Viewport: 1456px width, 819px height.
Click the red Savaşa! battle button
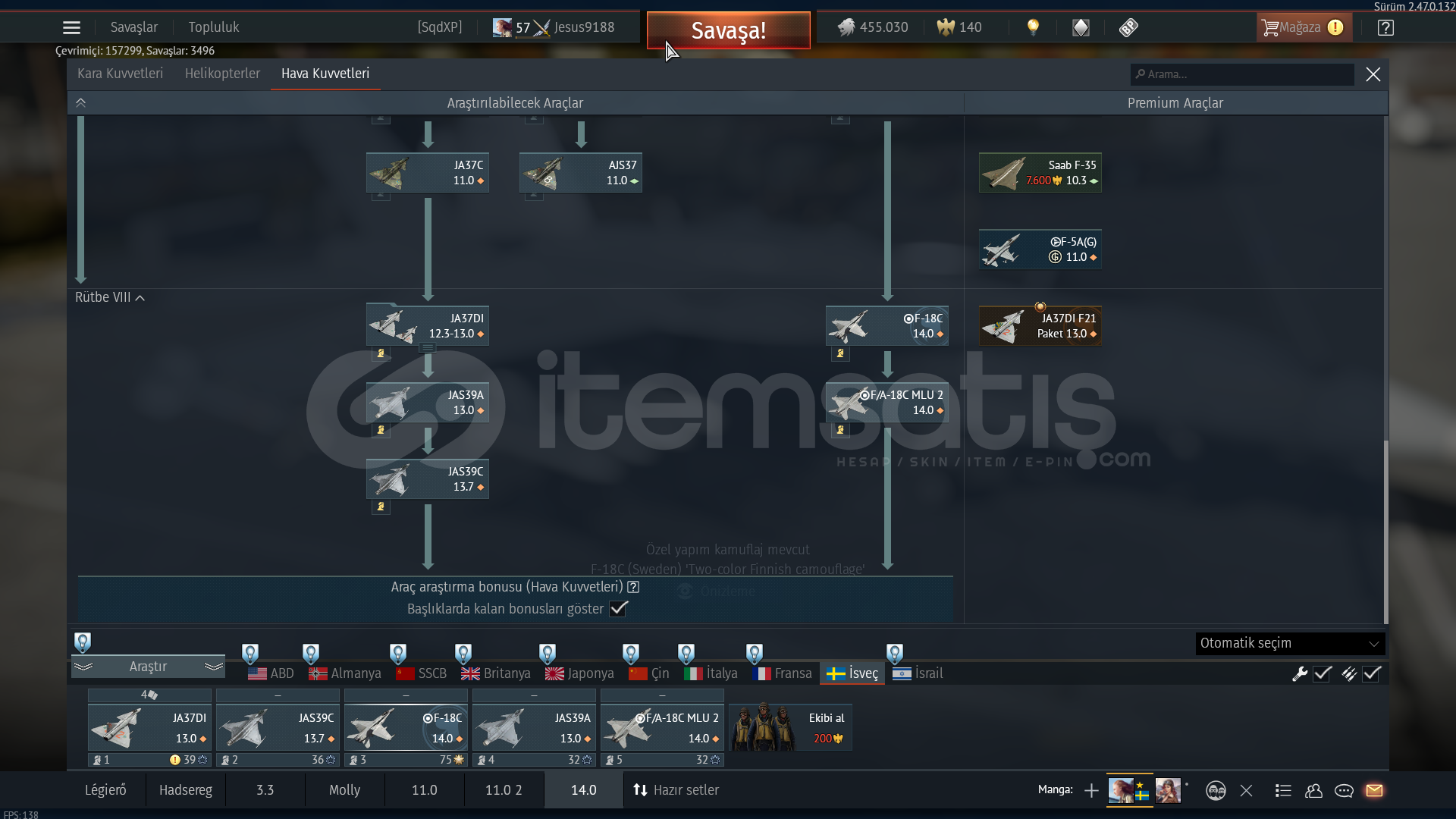coord(728,30)
